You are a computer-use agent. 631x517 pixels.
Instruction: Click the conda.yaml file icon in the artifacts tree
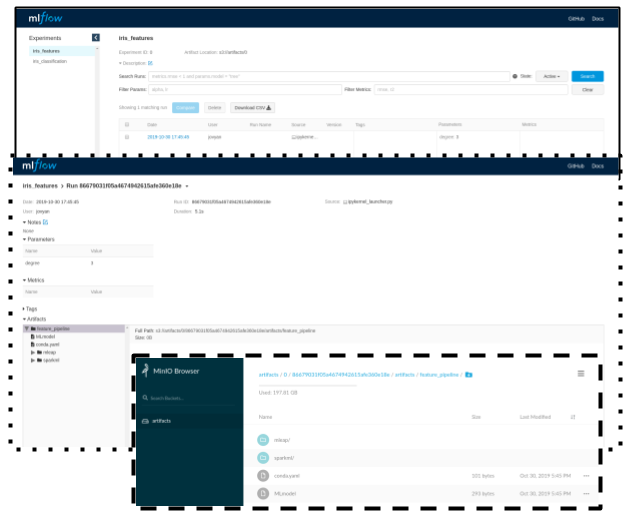[x=33, y=344]
